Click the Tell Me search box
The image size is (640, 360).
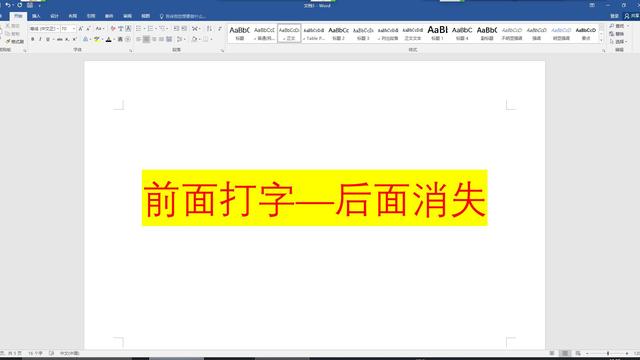coord(182,16)
